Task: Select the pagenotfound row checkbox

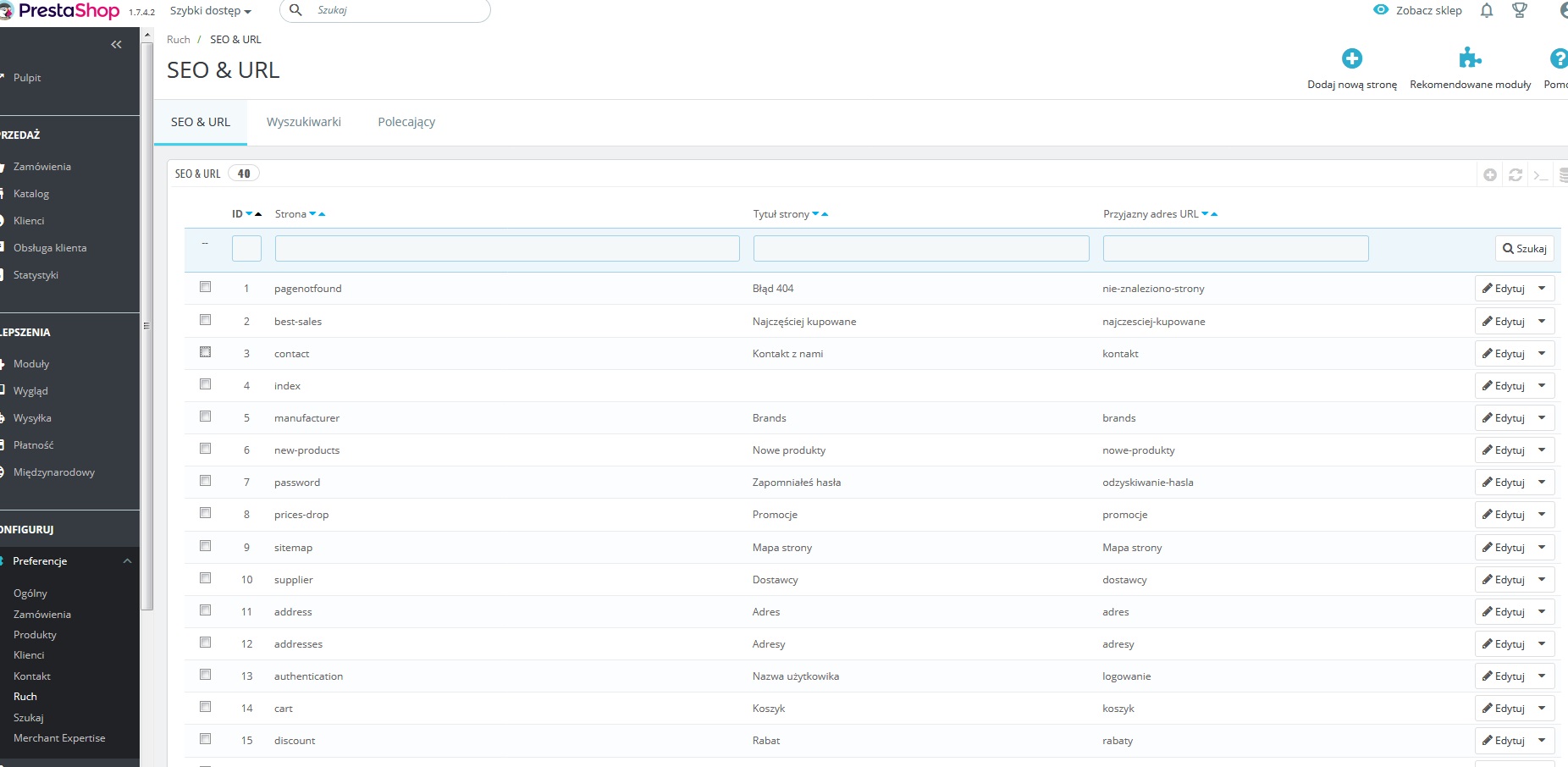Action: pyautogui.click(x=205, y=287)
